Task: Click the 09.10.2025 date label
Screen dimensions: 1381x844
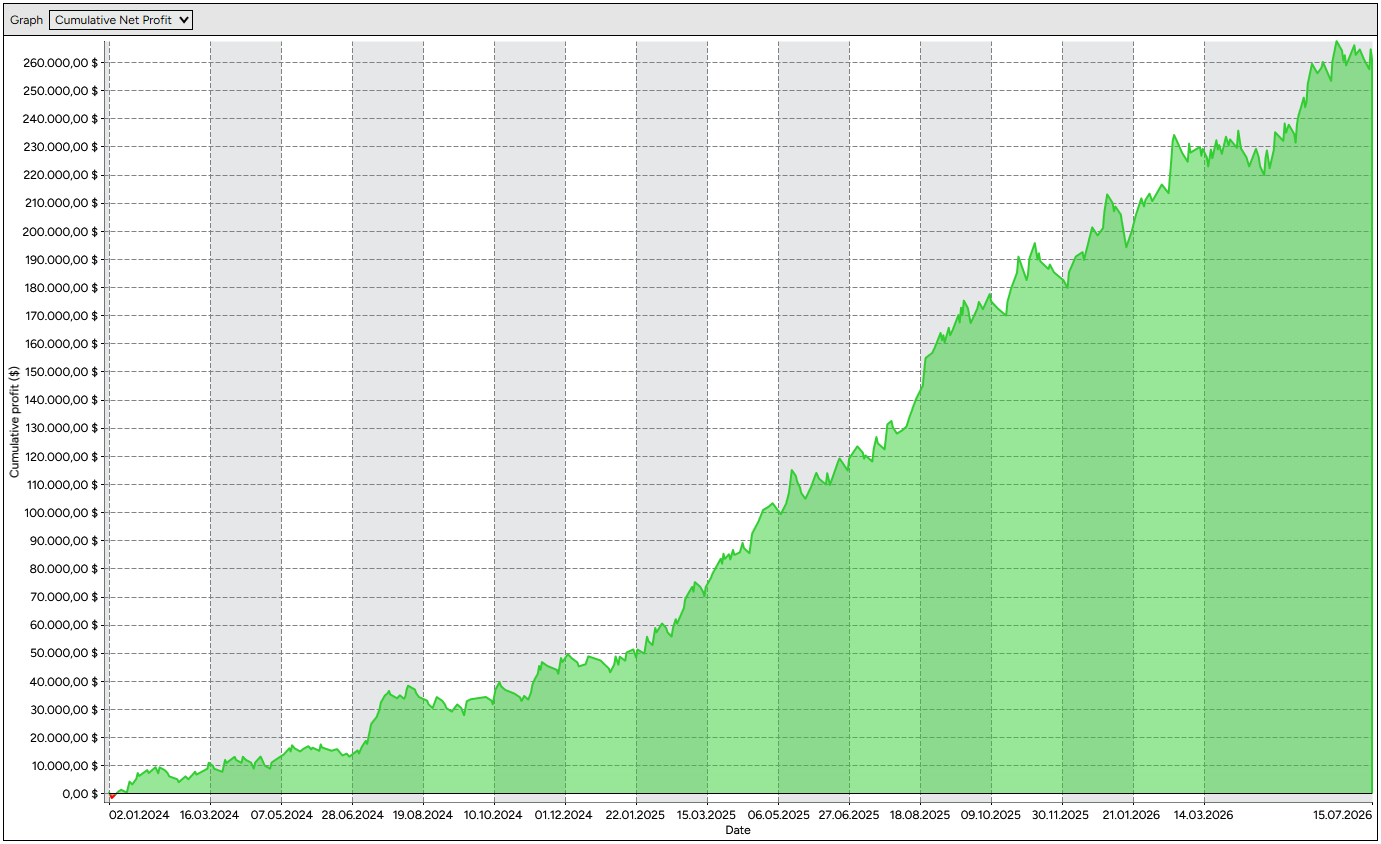Action: 991,815
